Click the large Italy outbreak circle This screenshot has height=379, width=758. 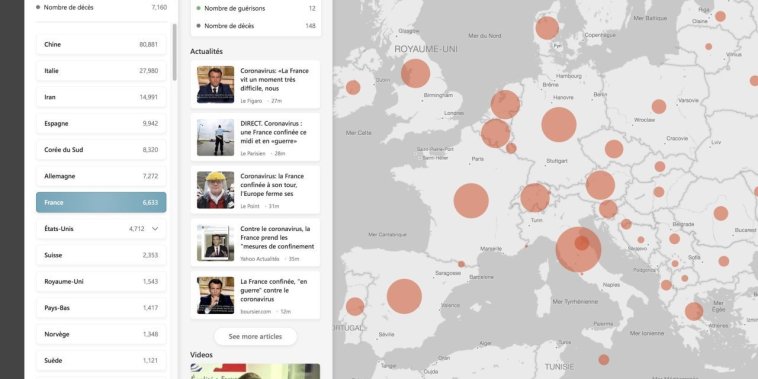pyautogui.click(x=578, y=249)
